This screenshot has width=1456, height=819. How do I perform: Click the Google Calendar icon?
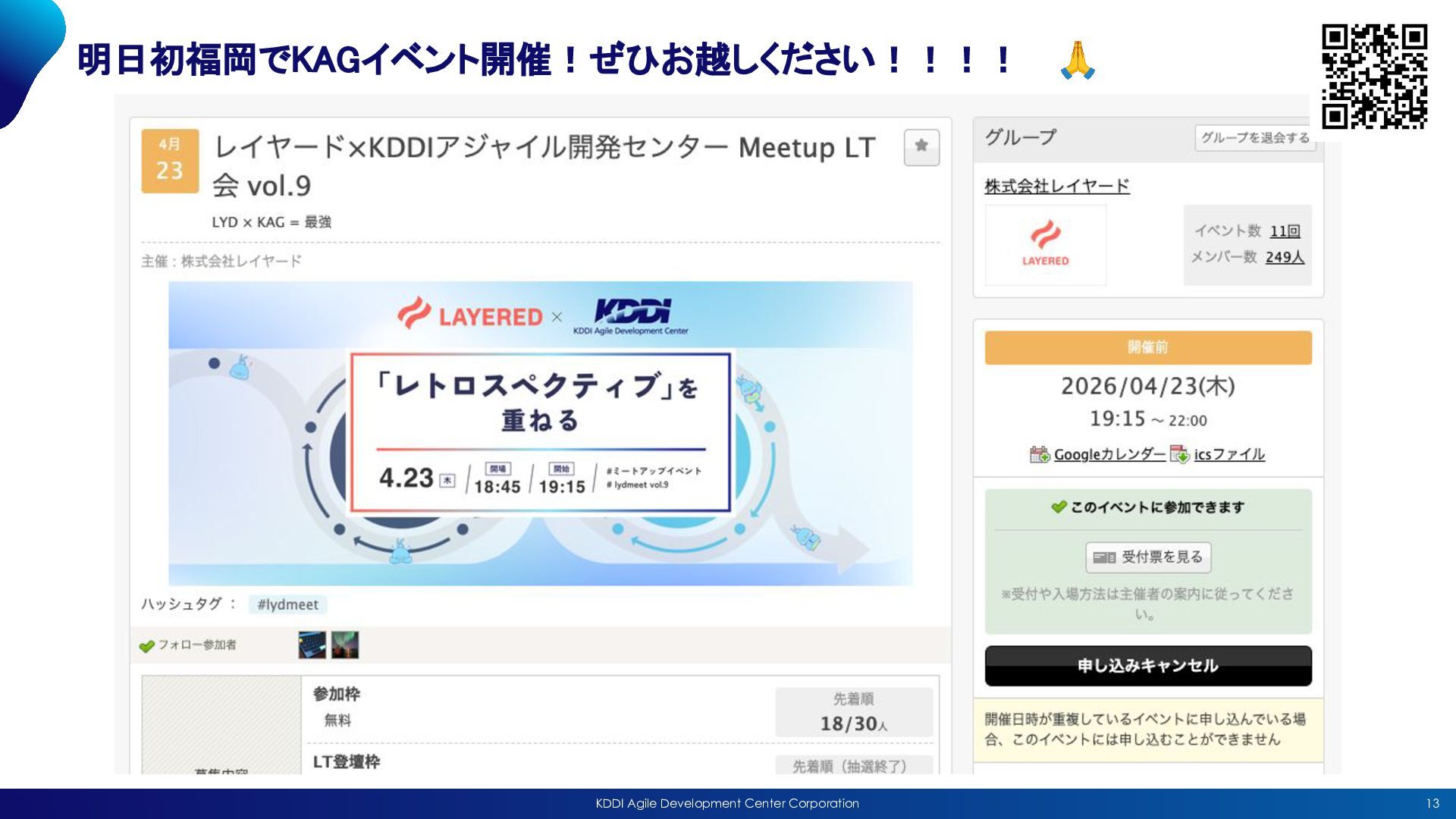pyautogui.click(x=1039, y=454)
